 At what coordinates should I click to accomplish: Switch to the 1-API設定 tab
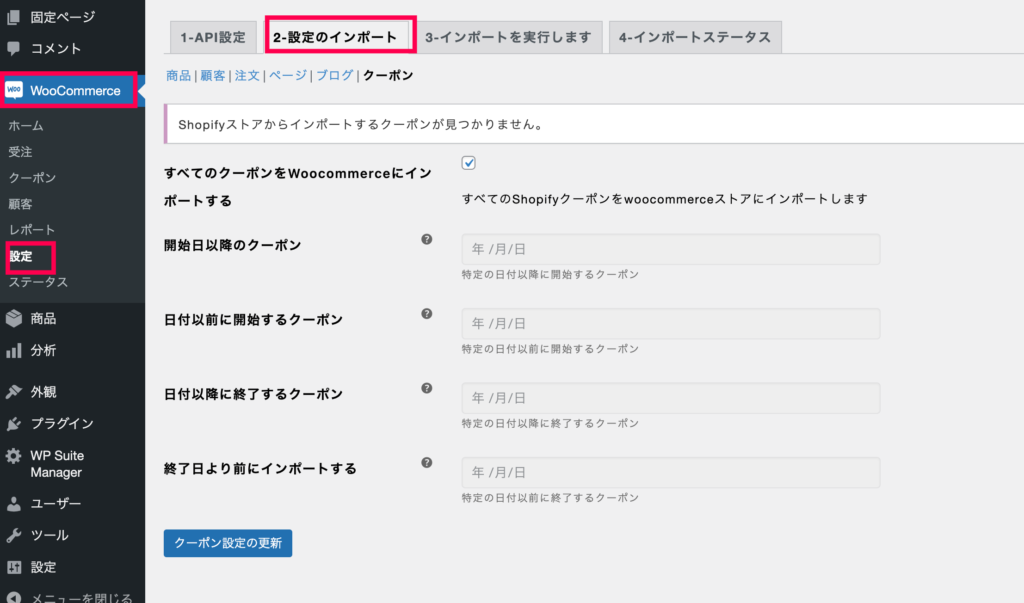pos(213,37)
